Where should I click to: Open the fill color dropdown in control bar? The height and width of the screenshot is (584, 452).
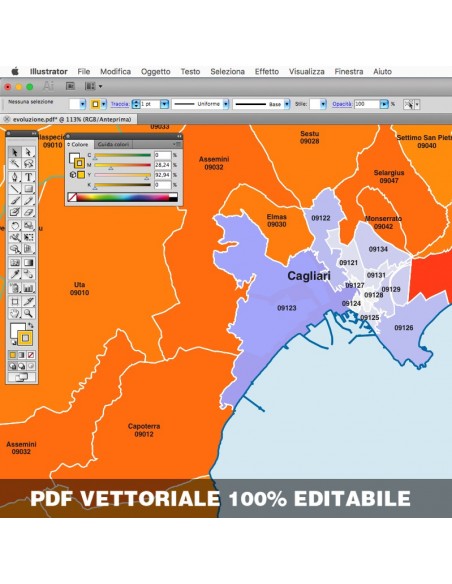(x=83, y=104)
